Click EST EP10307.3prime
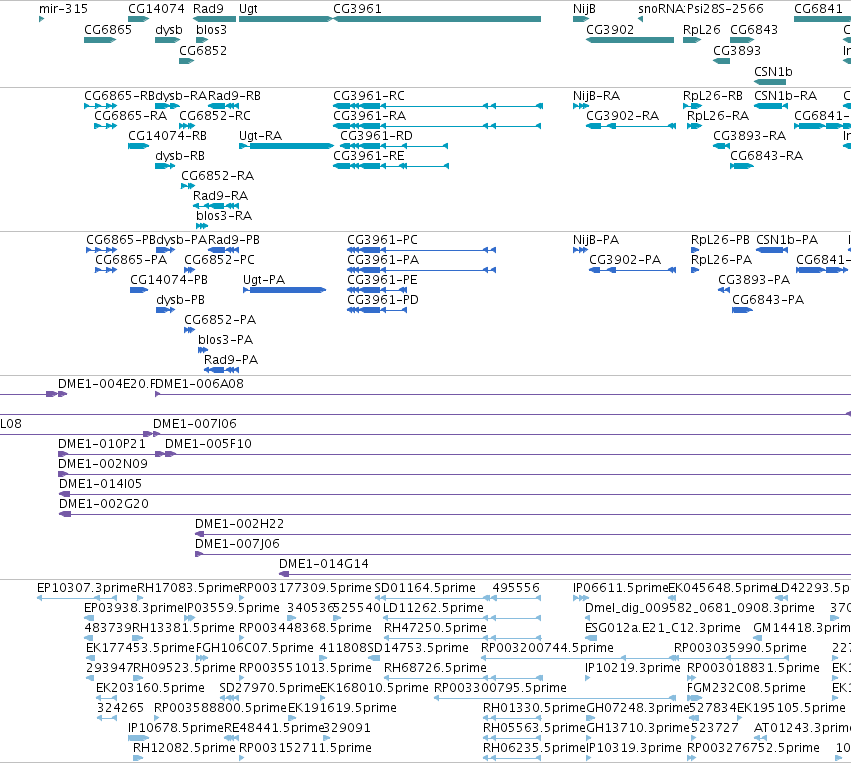Screen dimensions: 851x763 click(77, 598)
